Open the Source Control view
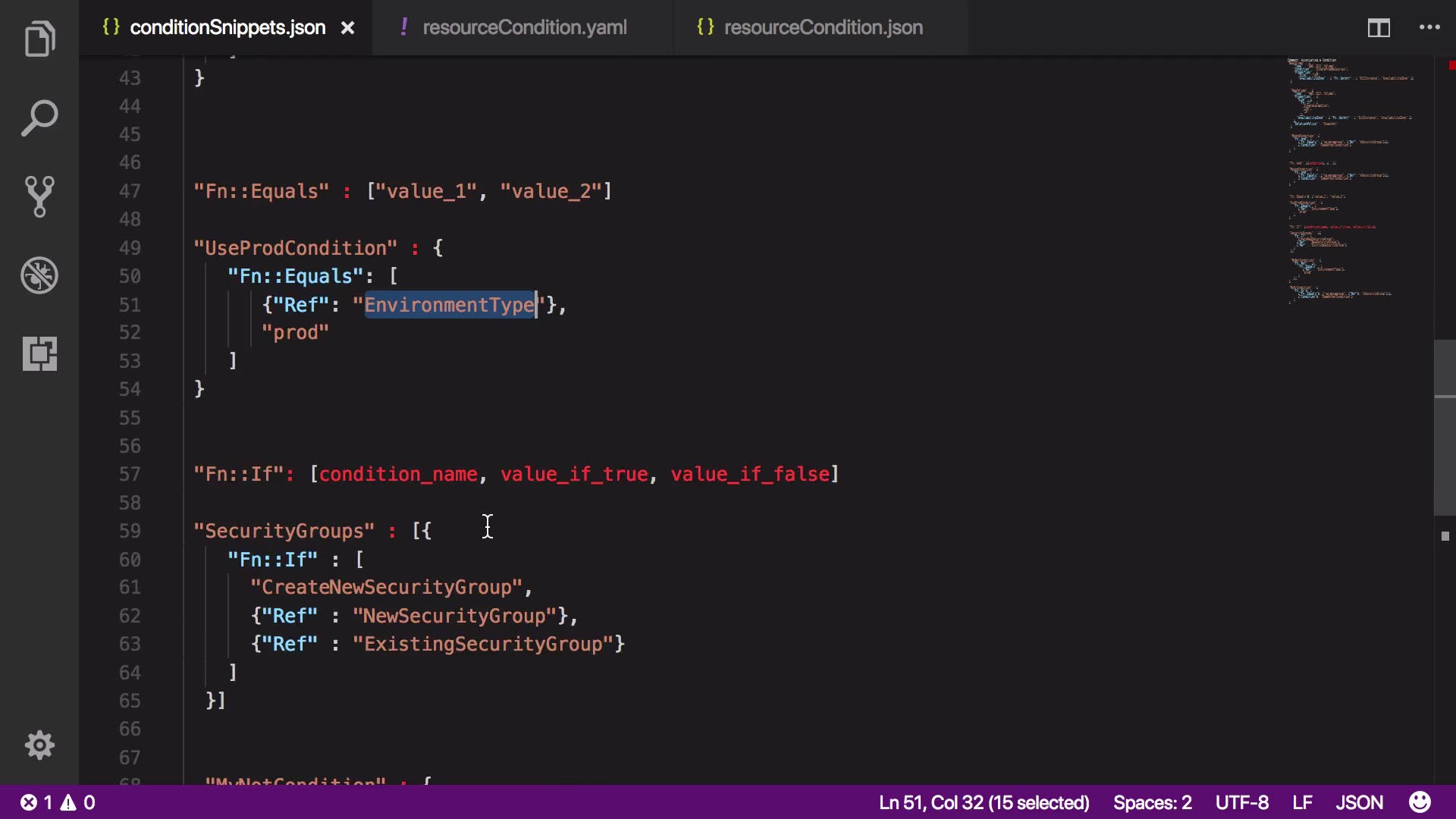Image resolution: width=1456 pixels, height=819 pixels. tap(39, 196)
